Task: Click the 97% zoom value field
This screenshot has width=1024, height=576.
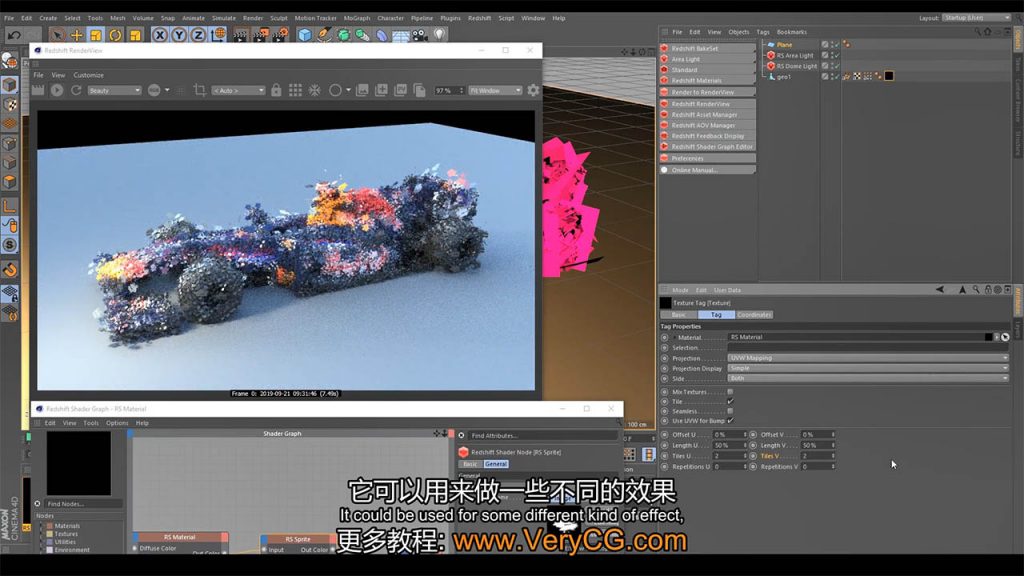Action: click(449, 90)
